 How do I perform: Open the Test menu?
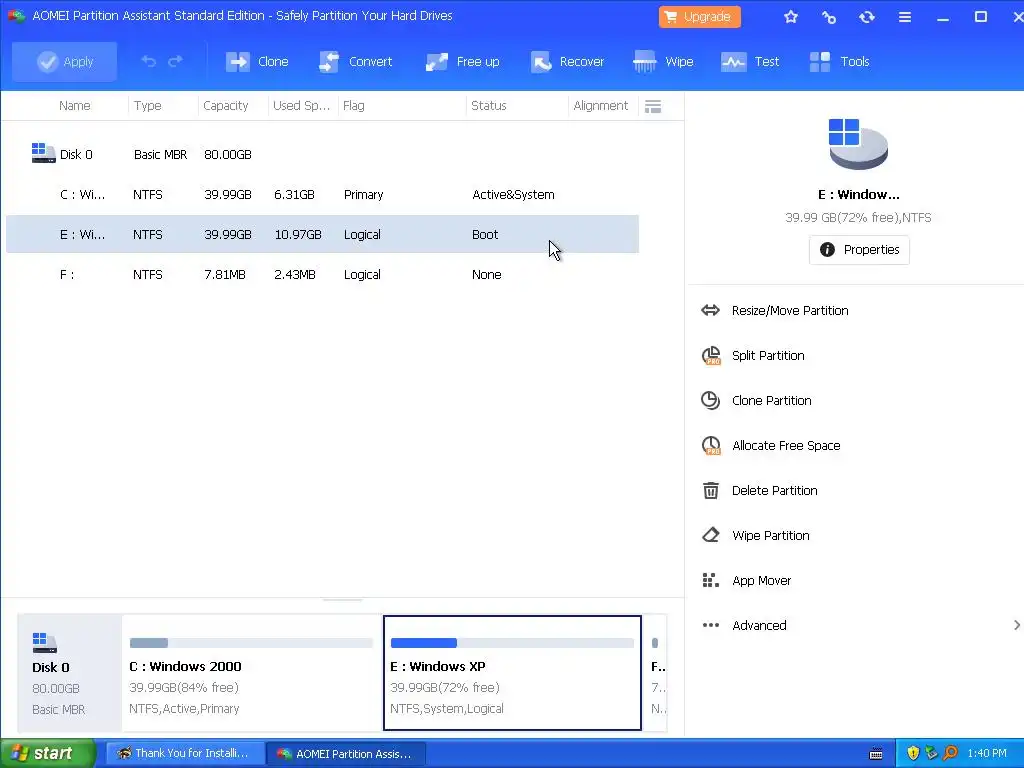750,61
